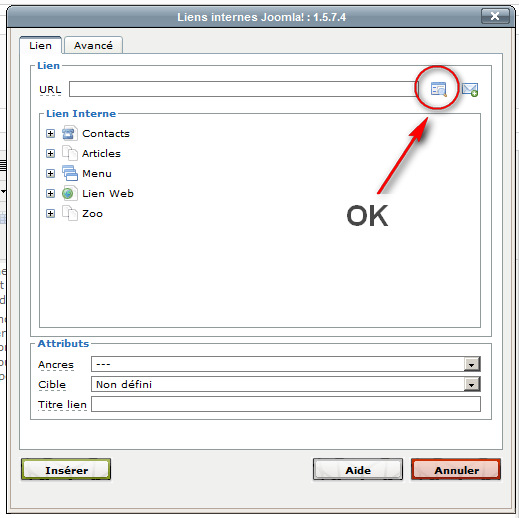Open the browse links icon beside URL
This screenshot has width=519, height=518.
[x=438, y=89]
